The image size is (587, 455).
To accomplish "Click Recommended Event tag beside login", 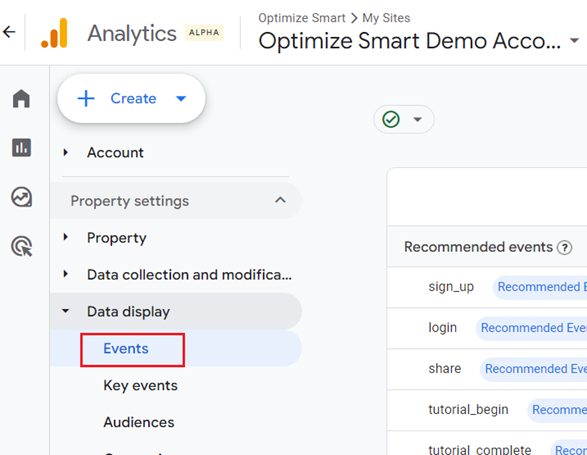I will pyautogui.click(x=532, y=328).
